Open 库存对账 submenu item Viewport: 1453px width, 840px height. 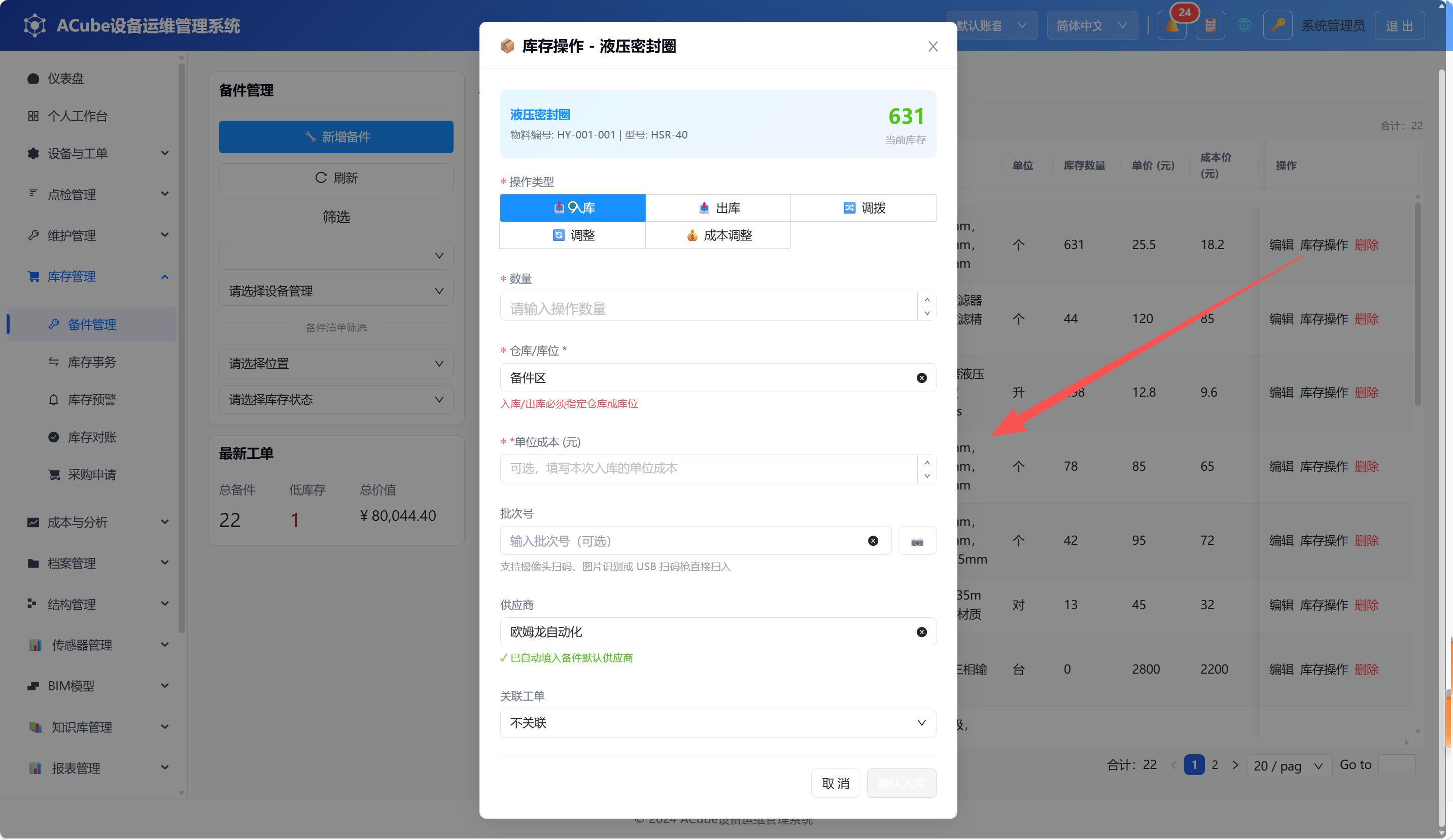coord(92,437)
